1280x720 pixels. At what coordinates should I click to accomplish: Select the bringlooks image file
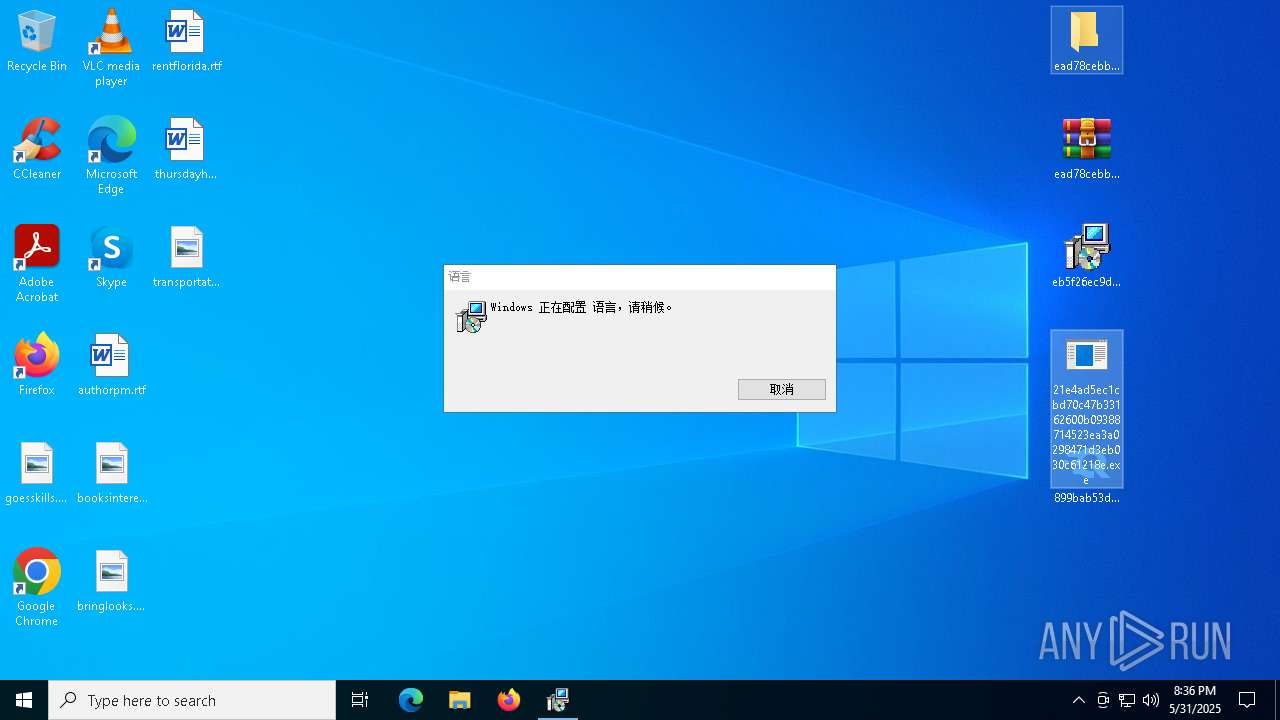pos(111,582)
